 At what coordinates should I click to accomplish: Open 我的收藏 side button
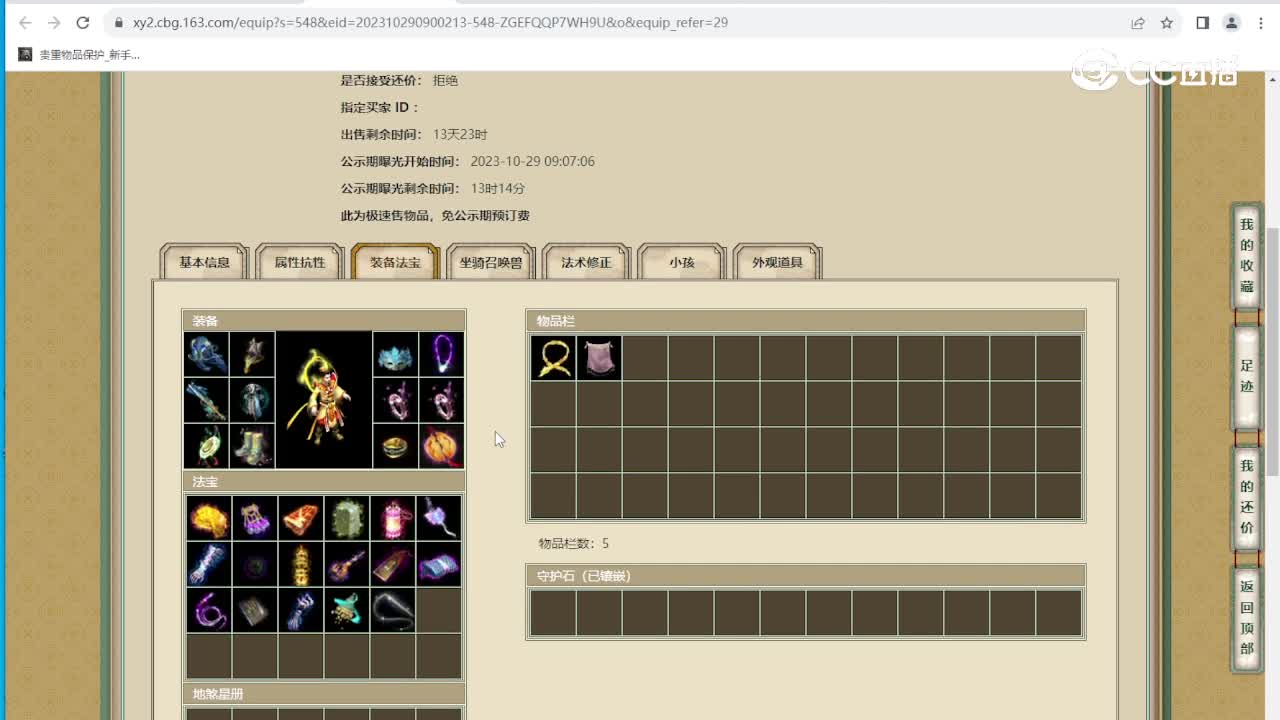coord(1246,255)
